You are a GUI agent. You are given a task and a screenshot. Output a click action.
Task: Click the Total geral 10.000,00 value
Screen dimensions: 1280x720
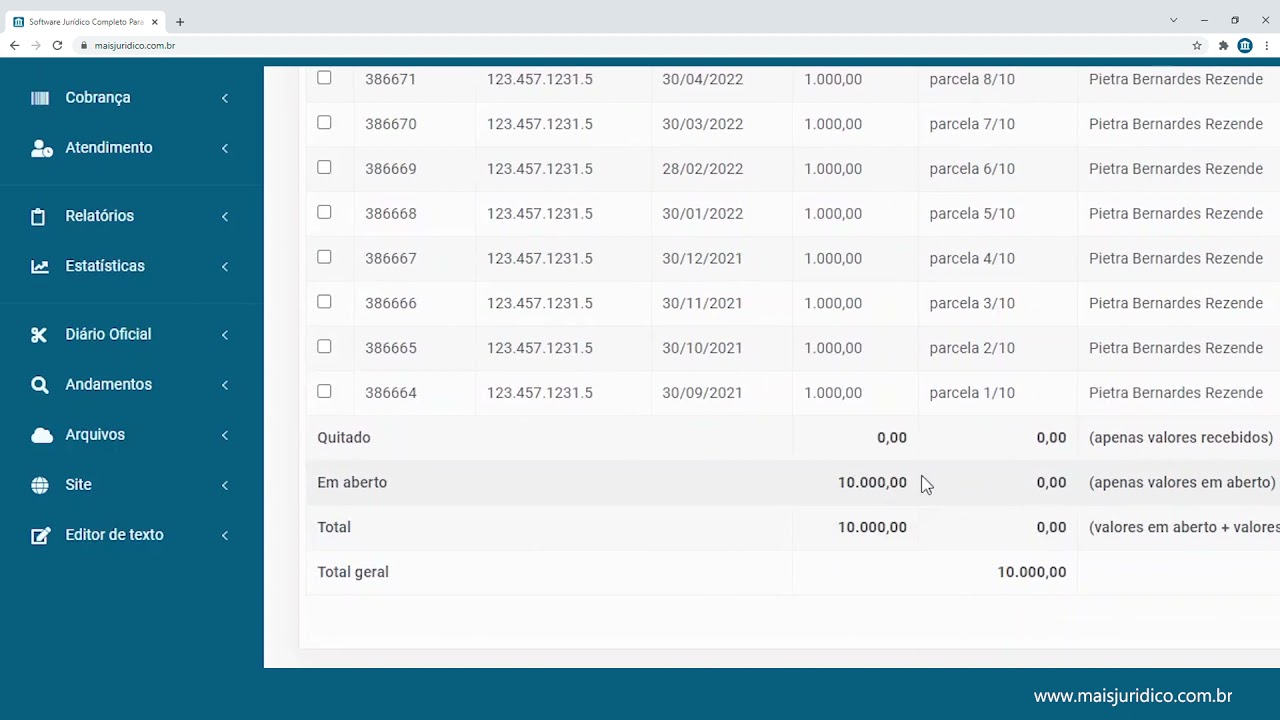(x=1031, y=572)
